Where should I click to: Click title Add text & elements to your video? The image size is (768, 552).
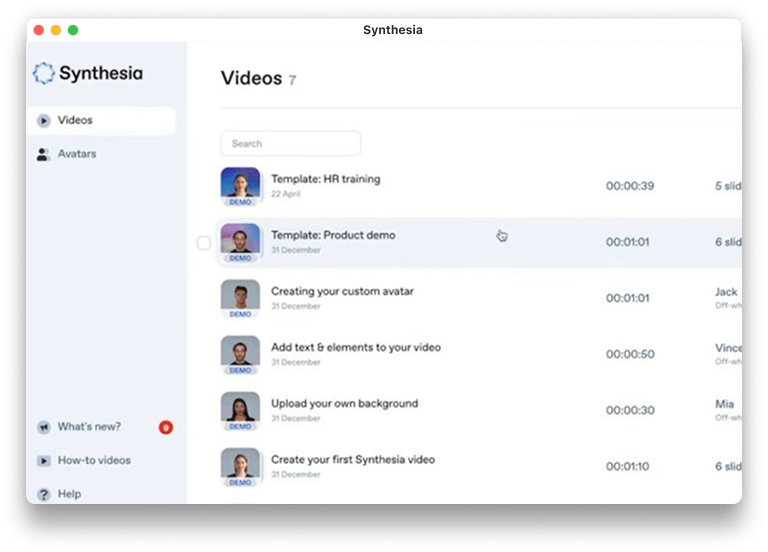click(x=356, y=347)
